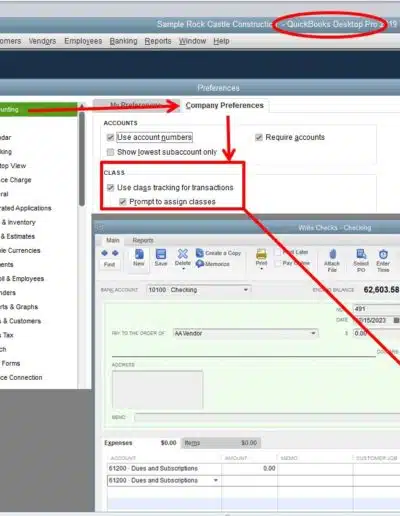Click the New check icon
Viewport: 400px width, 516px height.
click(x=139, y=254)
